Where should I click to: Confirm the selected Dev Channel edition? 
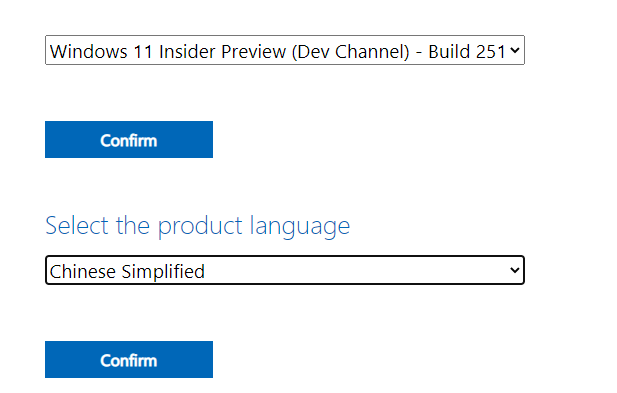click(x=129, y=140)
